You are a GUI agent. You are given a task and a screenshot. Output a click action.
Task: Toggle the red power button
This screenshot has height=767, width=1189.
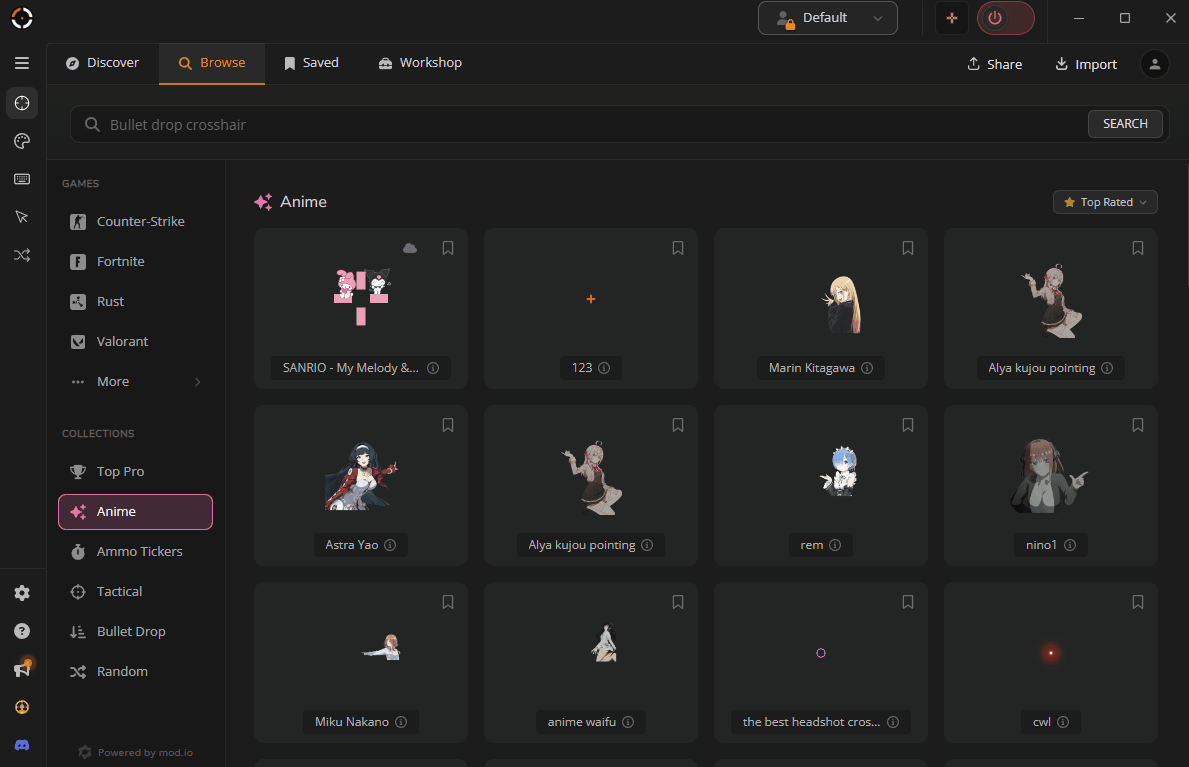1005,18
